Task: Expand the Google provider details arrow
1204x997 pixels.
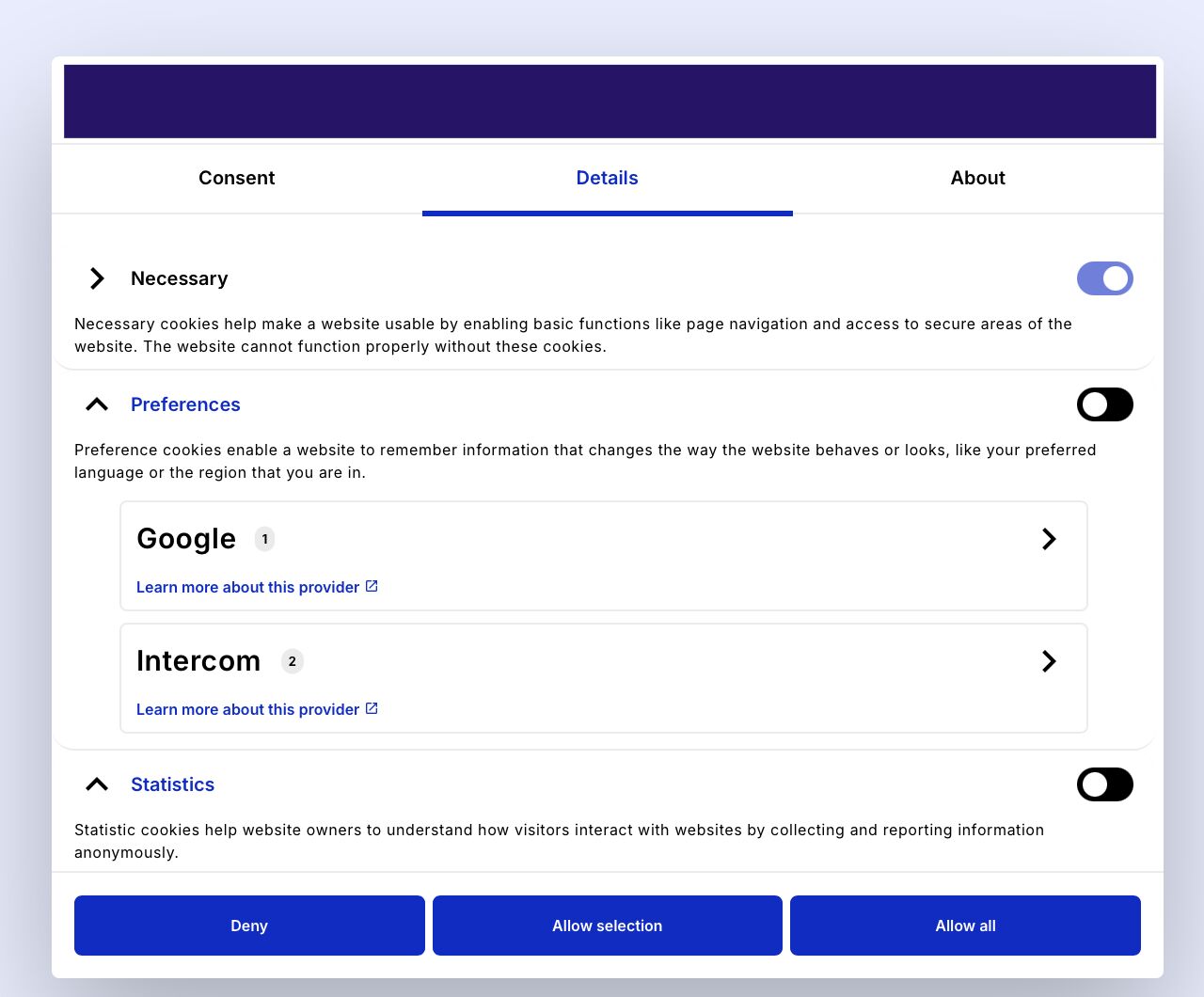Action: pos(1049,539)
